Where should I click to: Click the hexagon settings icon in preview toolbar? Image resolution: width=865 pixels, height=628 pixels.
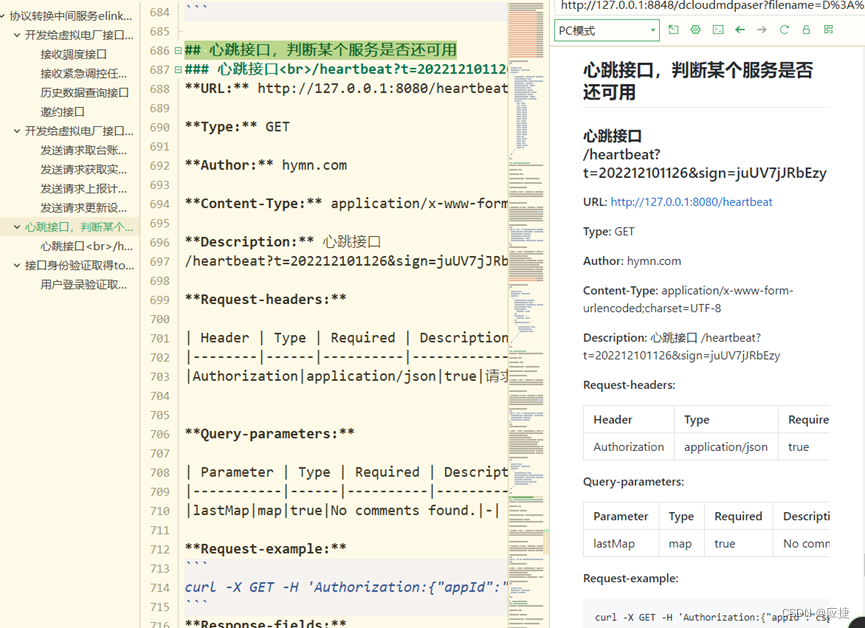(695, 30)
